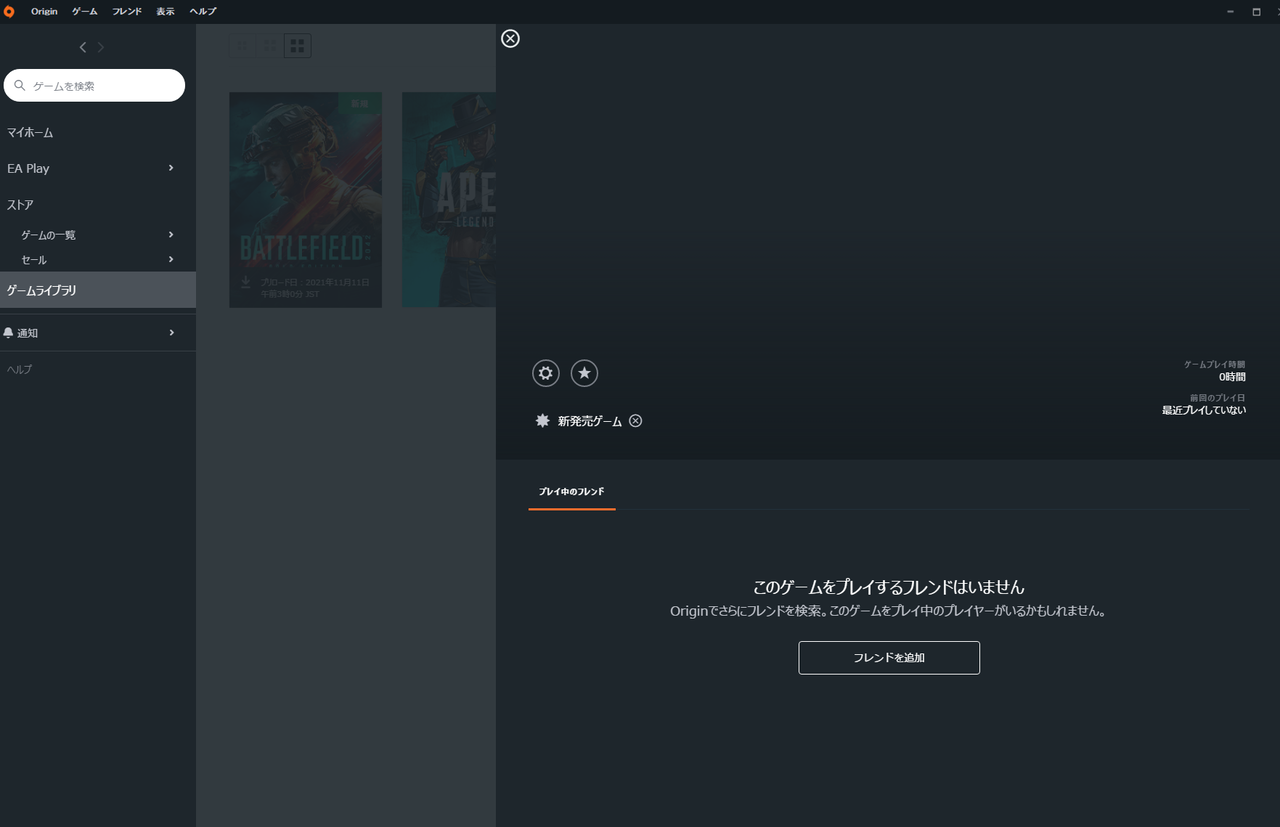This screenshot has width=1280, height=827.
Task: Focus the ゲームを検索 search field
Action: pyautogui.click(x=94, y=85)
